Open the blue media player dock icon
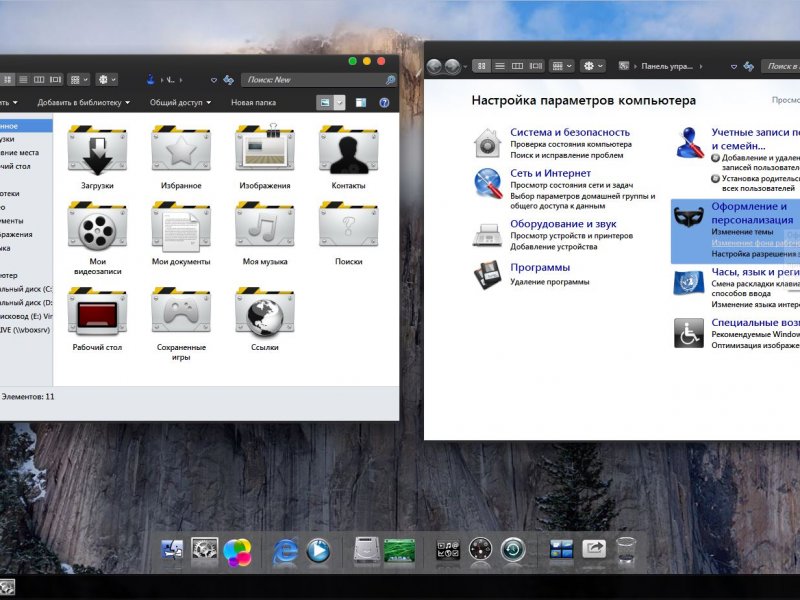 (x=318, y=552)
